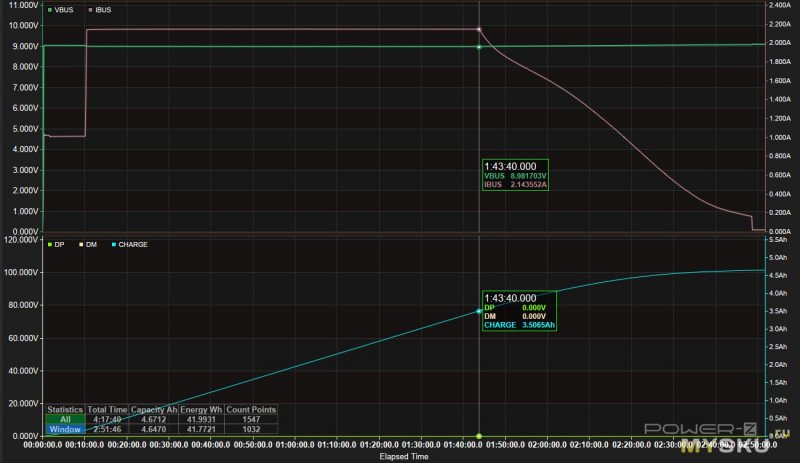Image resolution: width=800 pixels, height=463 pixels.
Task: Click the Capacity Ah column header
Action: coord(155,409)
